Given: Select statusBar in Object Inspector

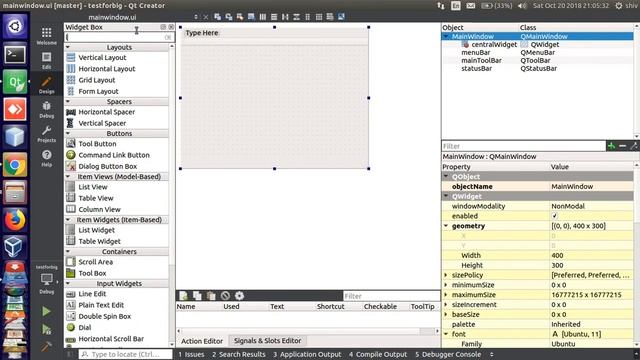Looking at the screenshot, I should [476, 68].
